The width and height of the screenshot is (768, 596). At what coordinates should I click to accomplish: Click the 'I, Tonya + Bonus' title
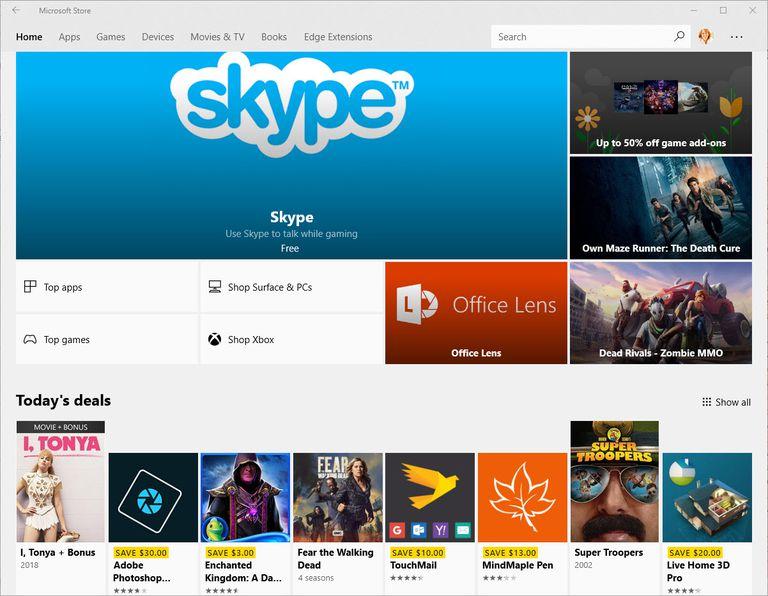point(58,552)
